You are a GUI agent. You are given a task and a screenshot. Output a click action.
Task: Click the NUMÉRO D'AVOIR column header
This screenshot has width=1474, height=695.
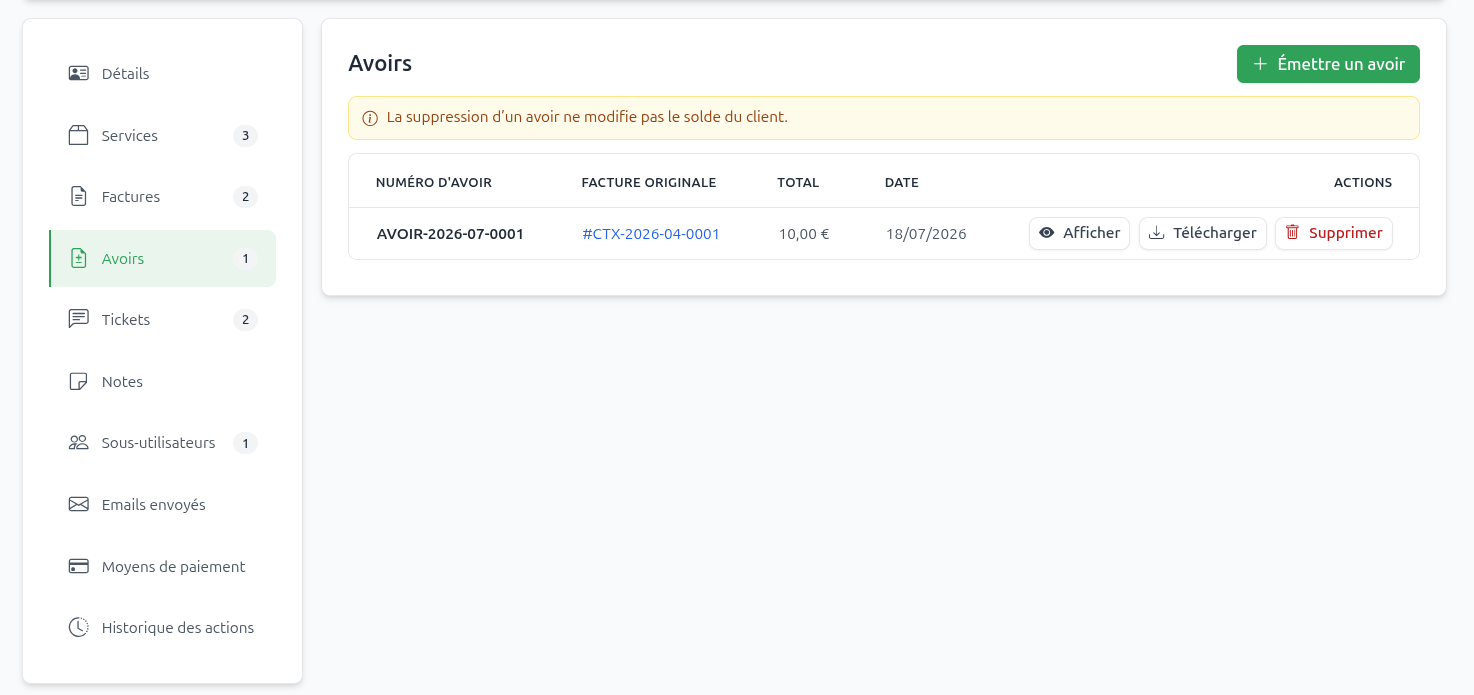(434, 182)
